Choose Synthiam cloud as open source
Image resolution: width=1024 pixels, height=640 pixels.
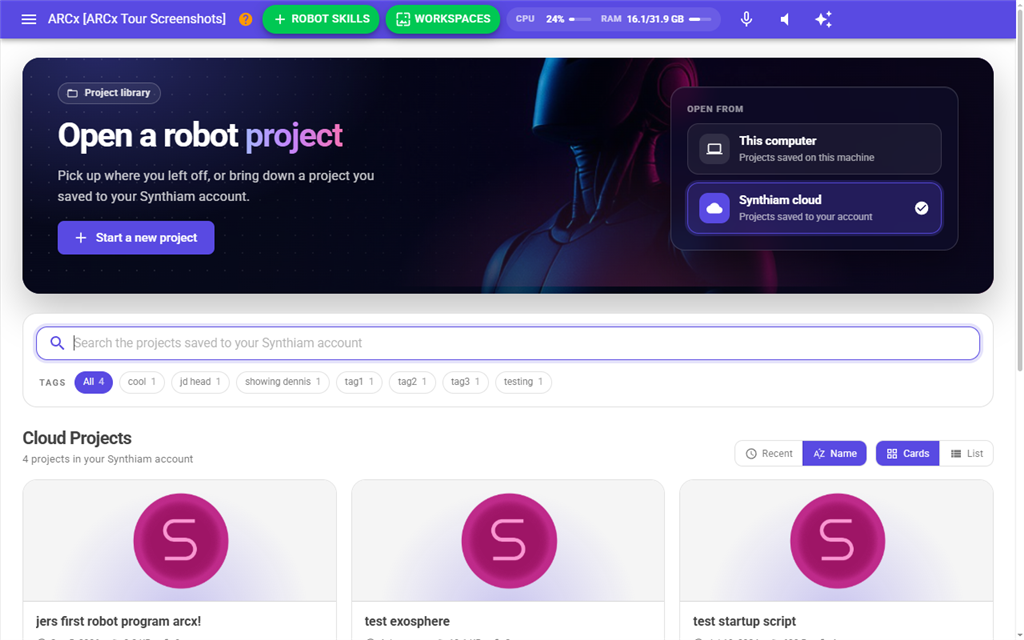[x=814, y=208]
